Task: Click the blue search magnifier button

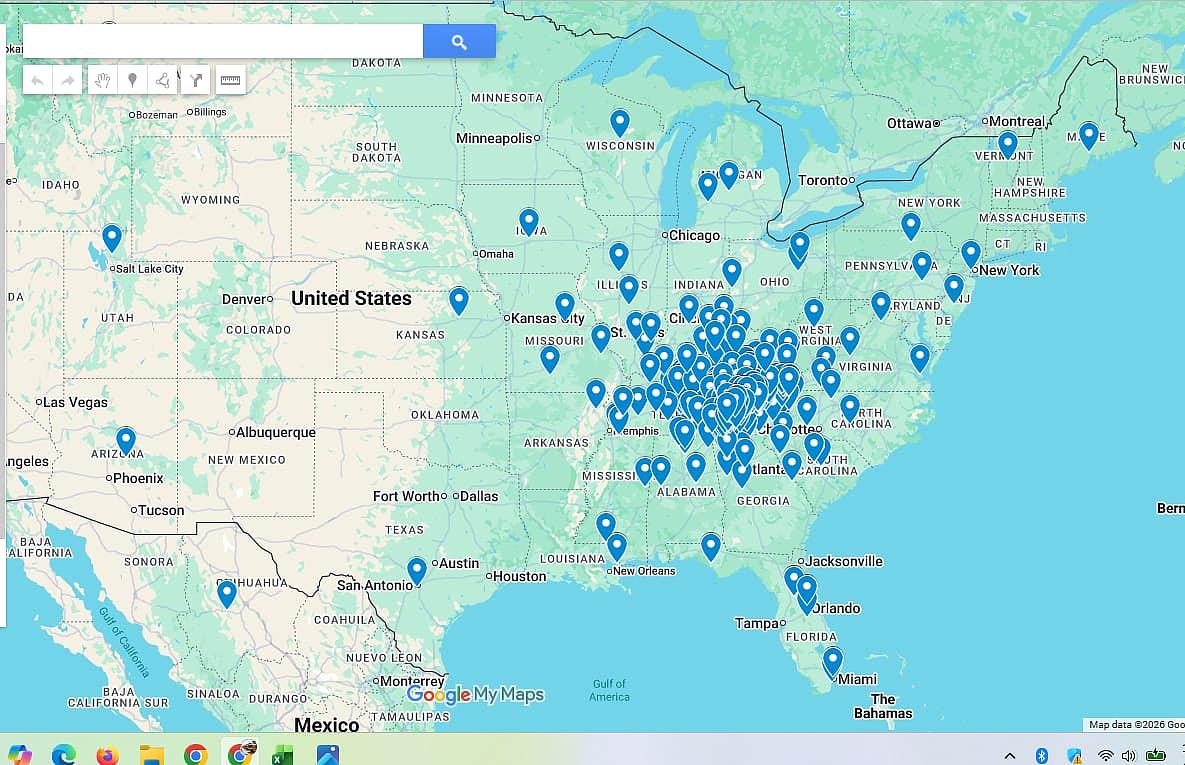Action: click(459, 42)
